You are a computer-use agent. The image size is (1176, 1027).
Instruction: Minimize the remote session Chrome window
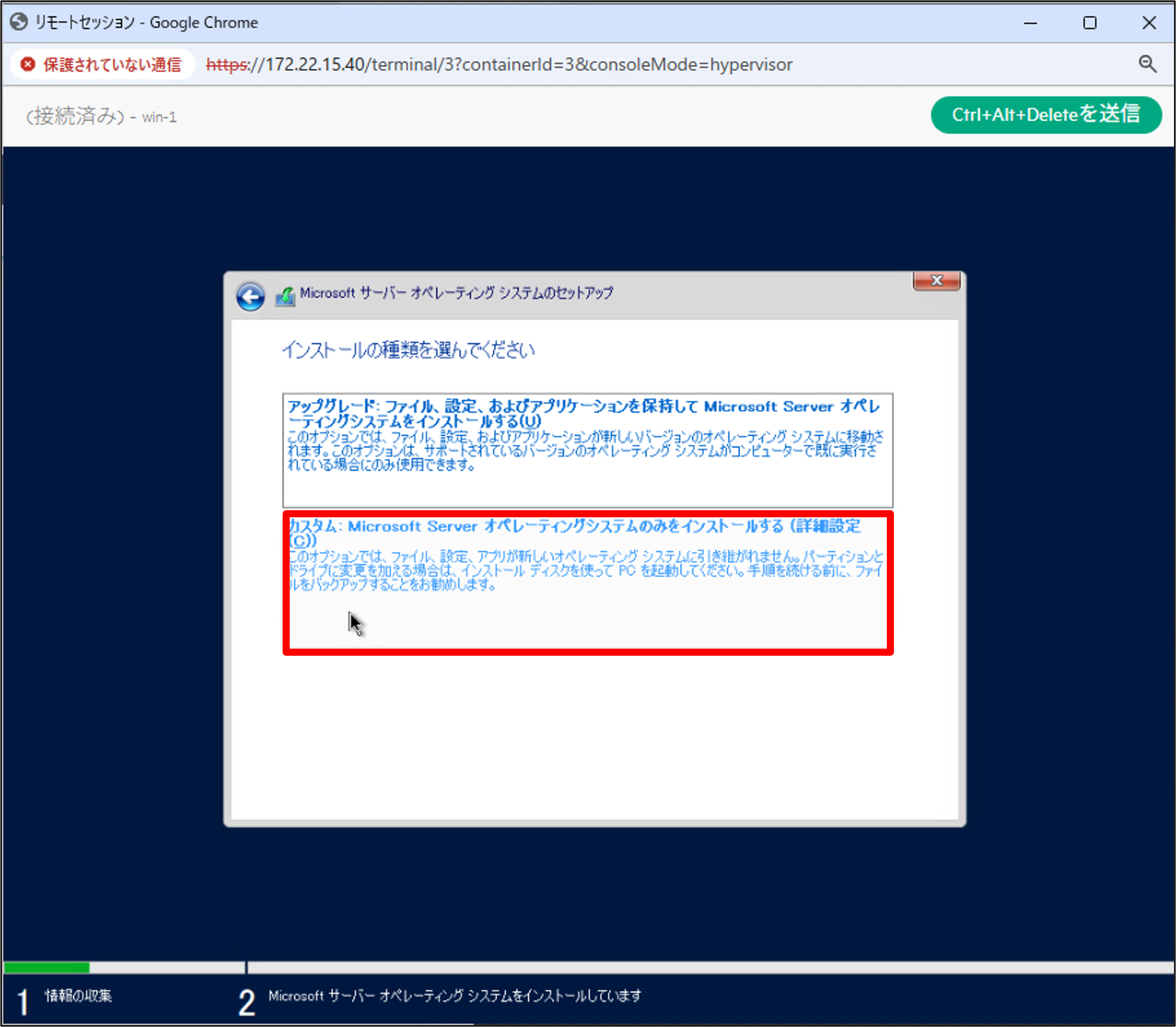click(1030, 23)
